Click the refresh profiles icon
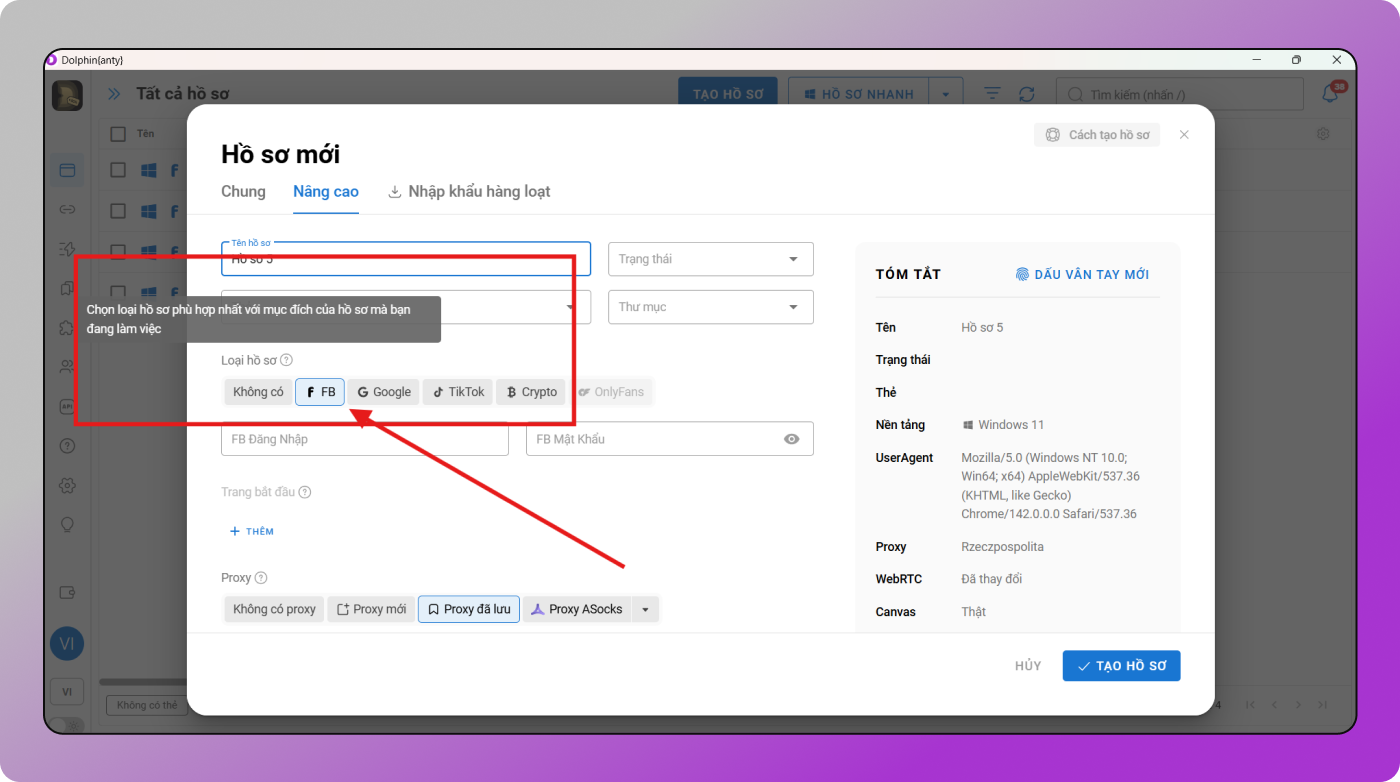 click(1026, 94)
